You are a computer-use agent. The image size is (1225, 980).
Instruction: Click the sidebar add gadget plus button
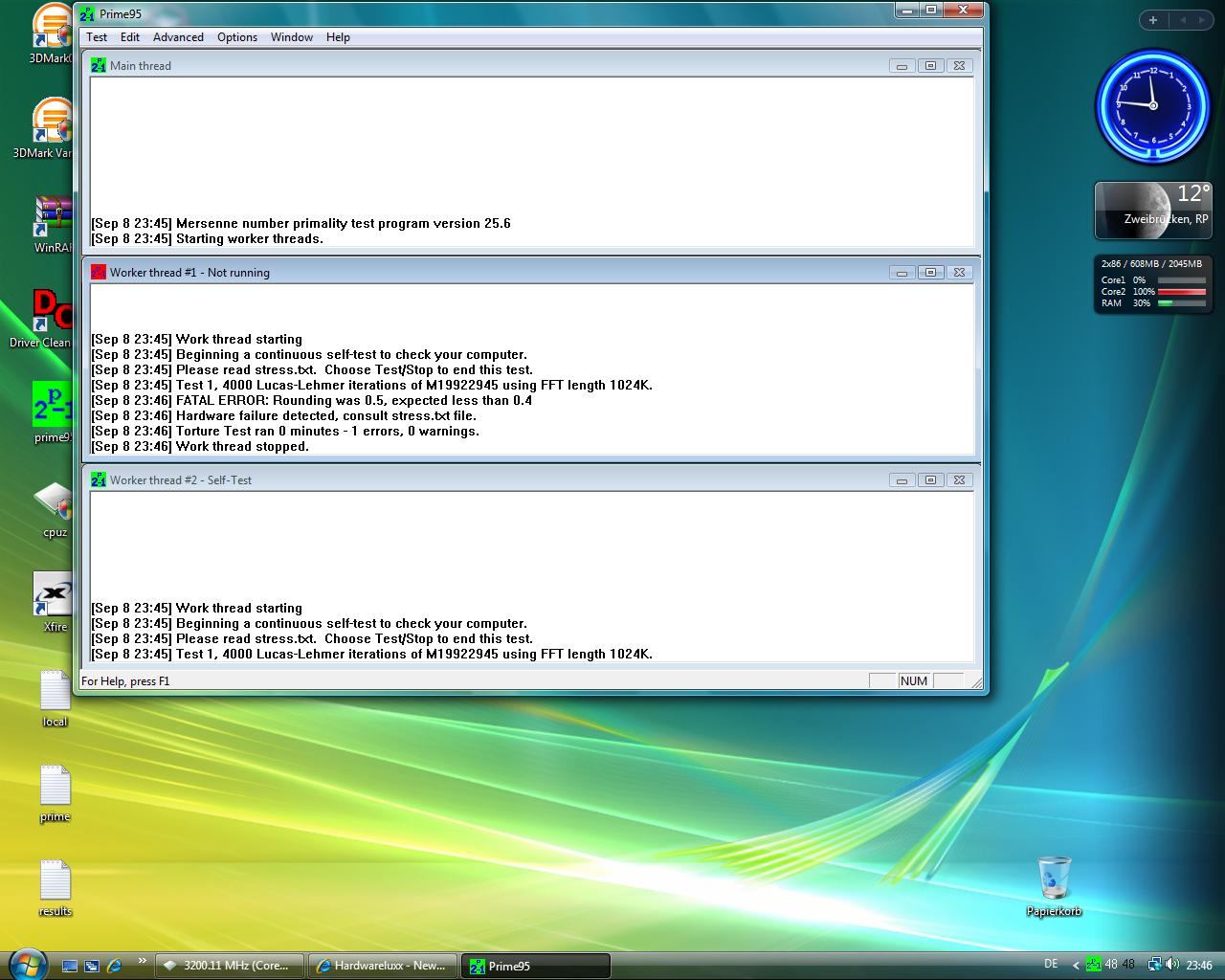(1153, 19)
